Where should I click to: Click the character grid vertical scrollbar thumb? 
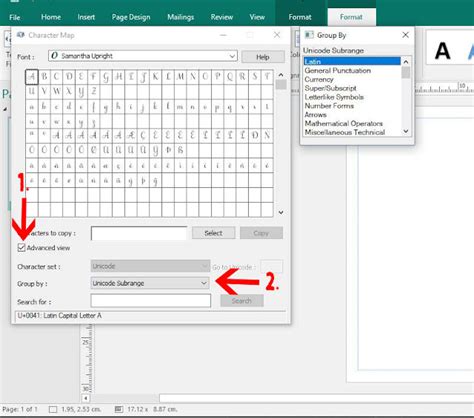[281, 85]
